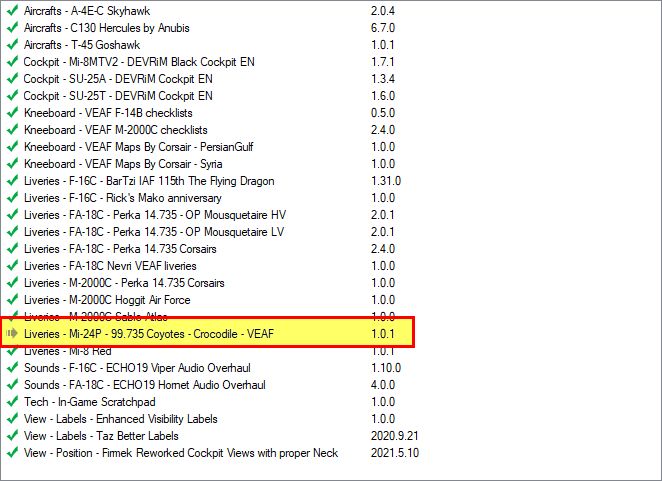
Task: Select 'Sounds - F-16C - ECHO19 Viper Audio Overhaul'
Action: pos(137,368)
